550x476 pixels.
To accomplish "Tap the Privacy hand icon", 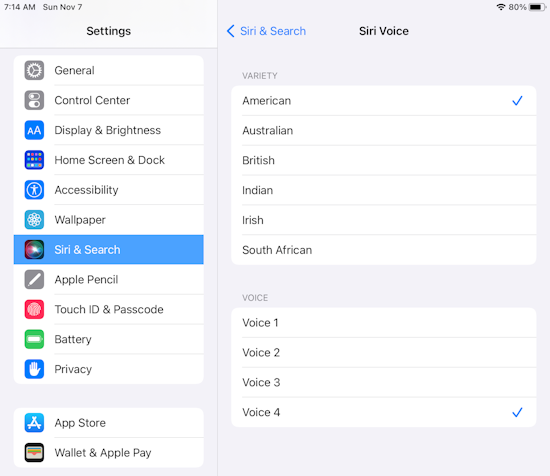I will [34, 369].
